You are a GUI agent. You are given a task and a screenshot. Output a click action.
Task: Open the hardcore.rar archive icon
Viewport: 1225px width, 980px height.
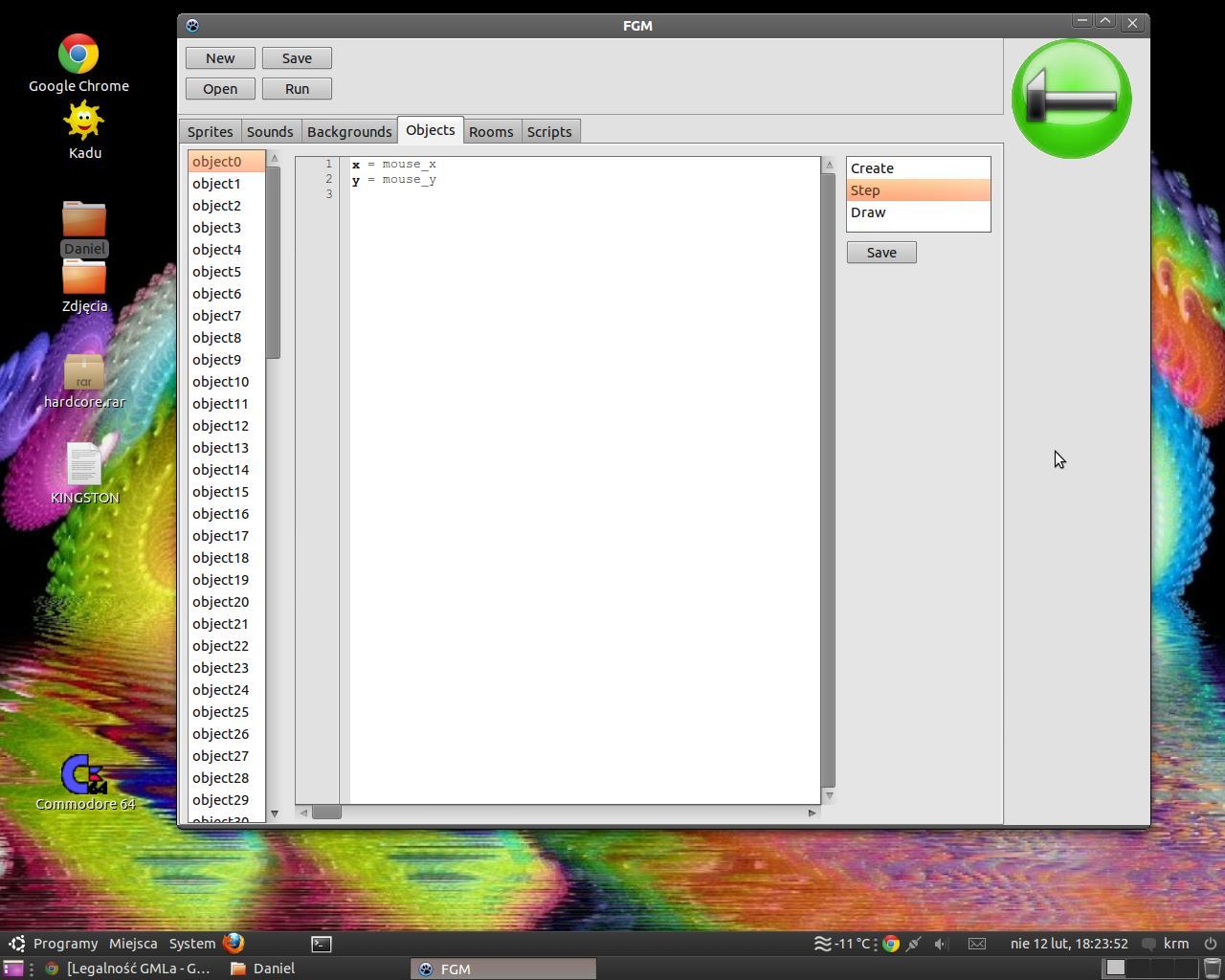84,372
